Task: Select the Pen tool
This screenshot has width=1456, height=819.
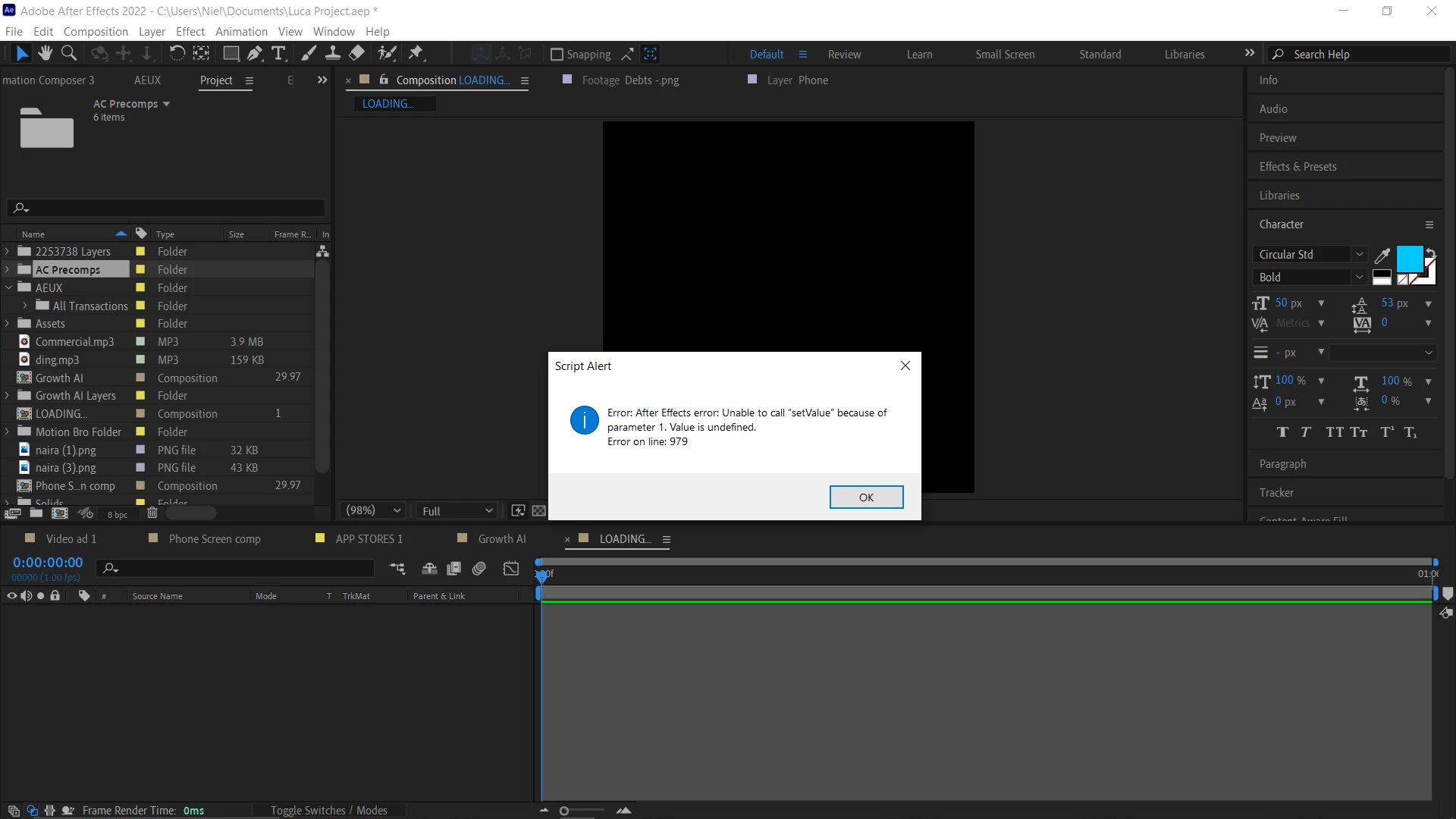Action: point(255,53)
